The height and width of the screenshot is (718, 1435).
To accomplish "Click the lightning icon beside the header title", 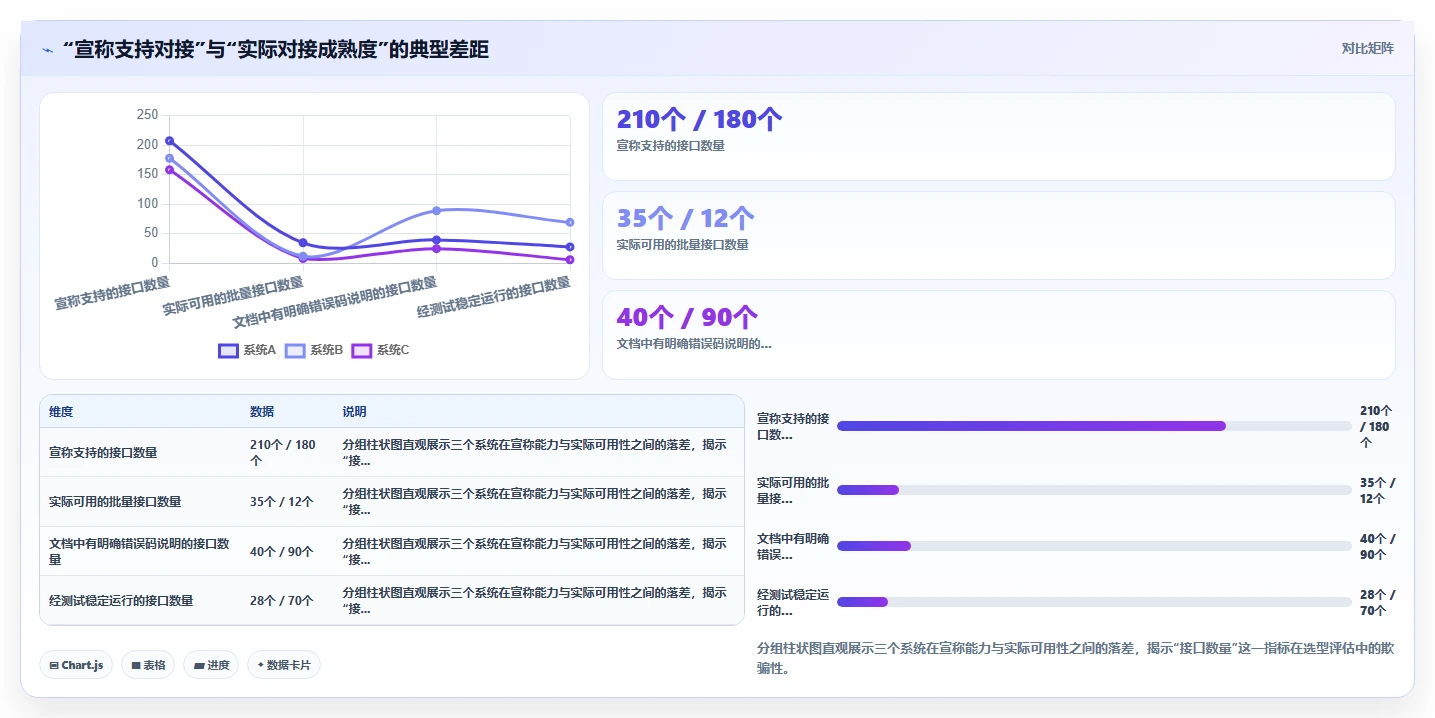I will click(47, 50).
